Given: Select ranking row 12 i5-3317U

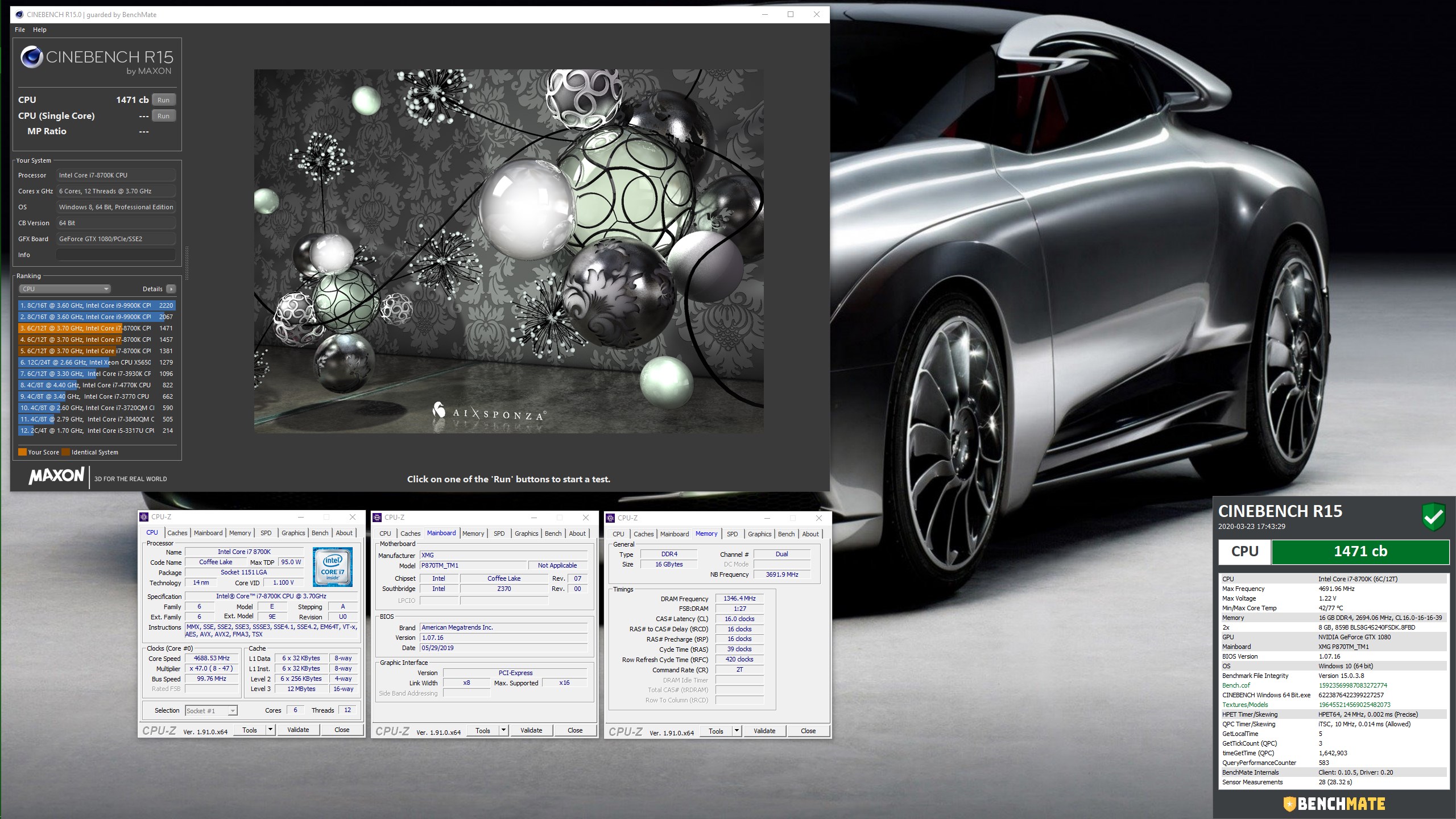Looking at the screenshot, I should [97, 431].
